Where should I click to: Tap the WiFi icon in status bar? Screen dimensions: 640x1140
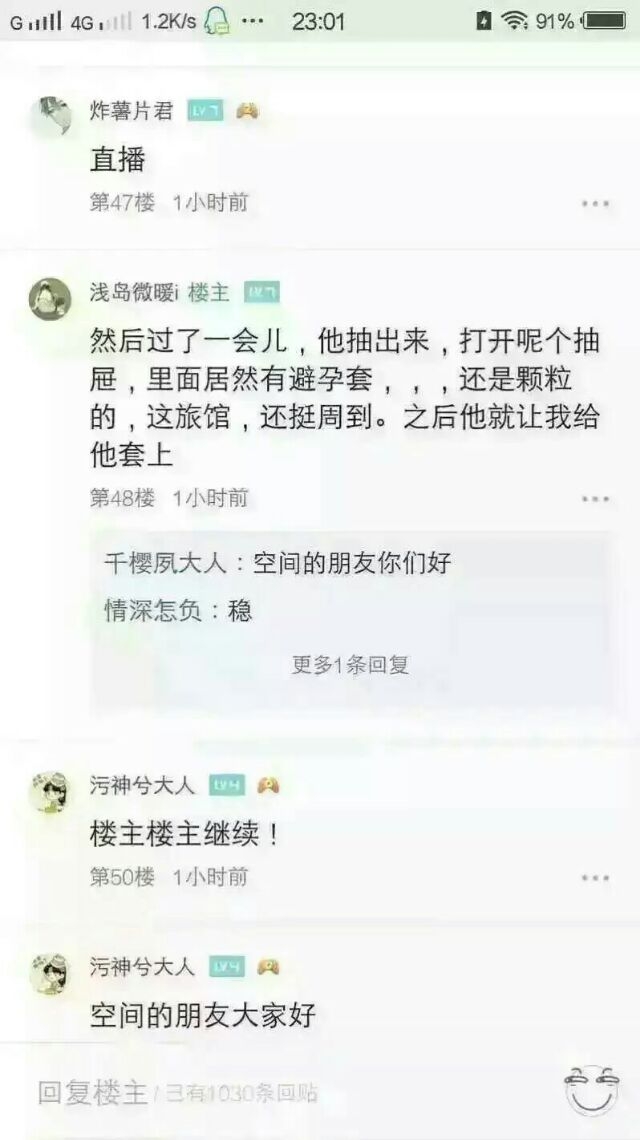point(514,21)
